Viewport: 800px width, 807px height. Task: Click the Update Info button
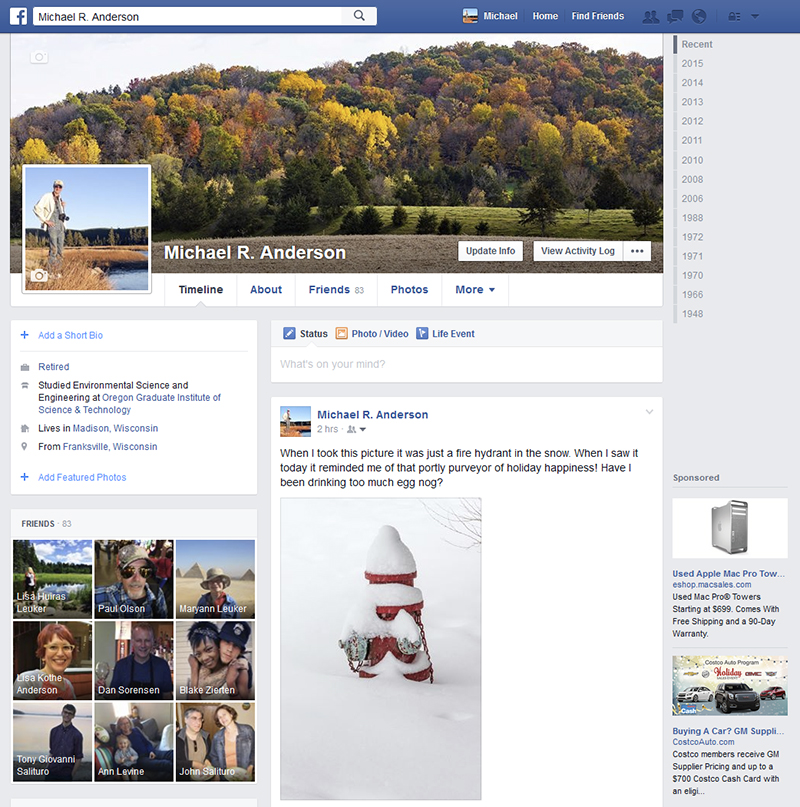tap(490, 251)
